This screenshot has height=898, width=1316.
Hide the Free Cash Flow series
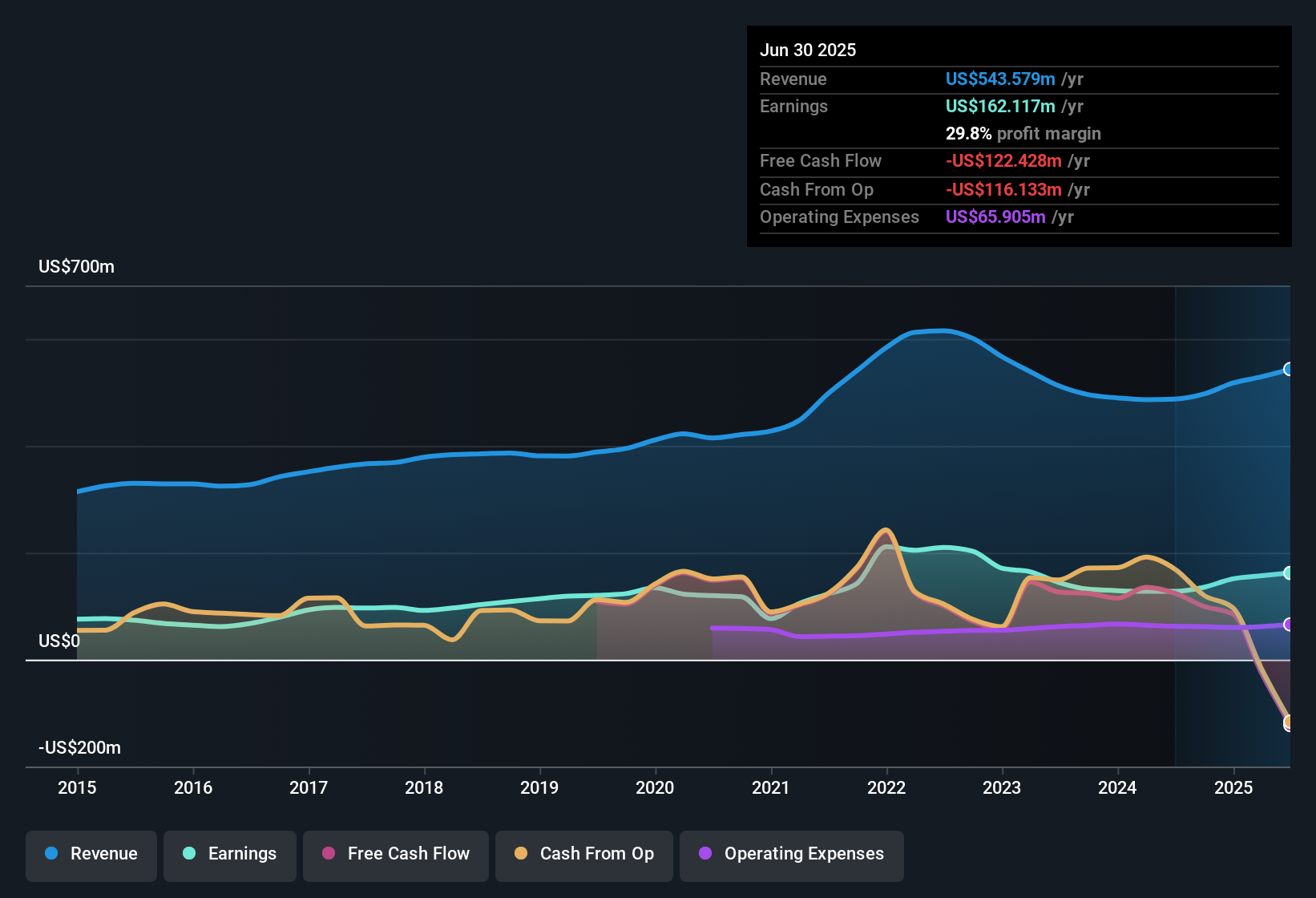click(x=396, y=854)
